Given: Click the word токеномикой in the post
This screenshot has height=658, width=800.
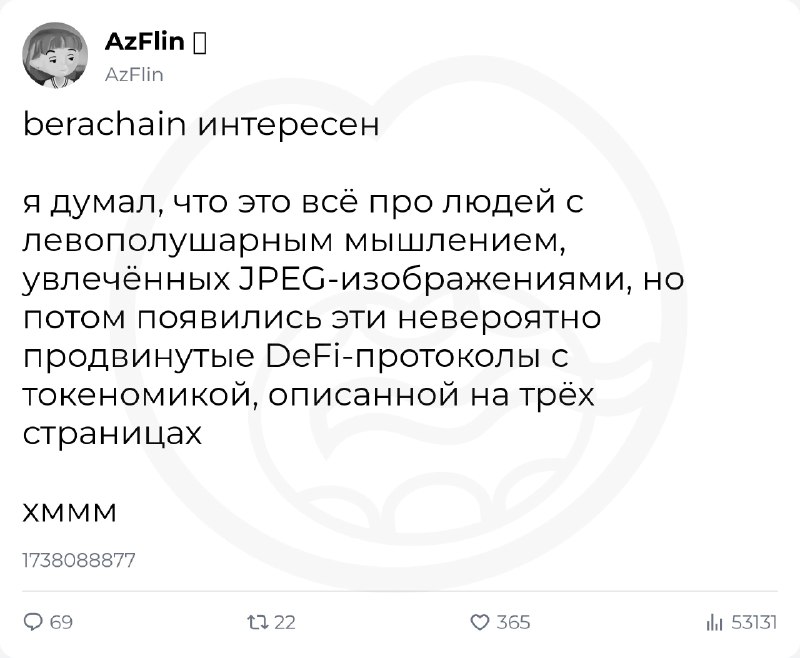Looking at the screenshot, I should point(138,395).
